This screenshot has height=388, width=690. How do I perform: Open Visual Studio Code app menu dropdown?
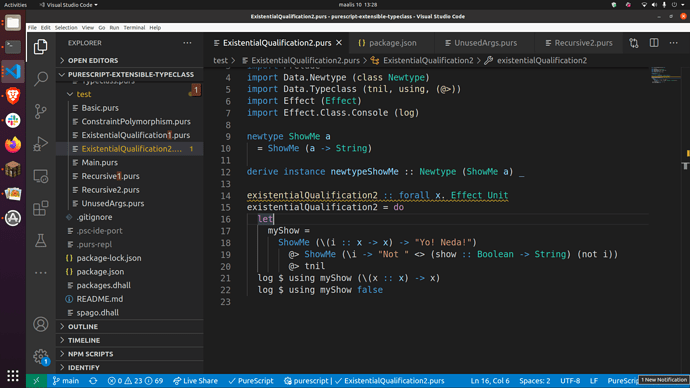69,5
